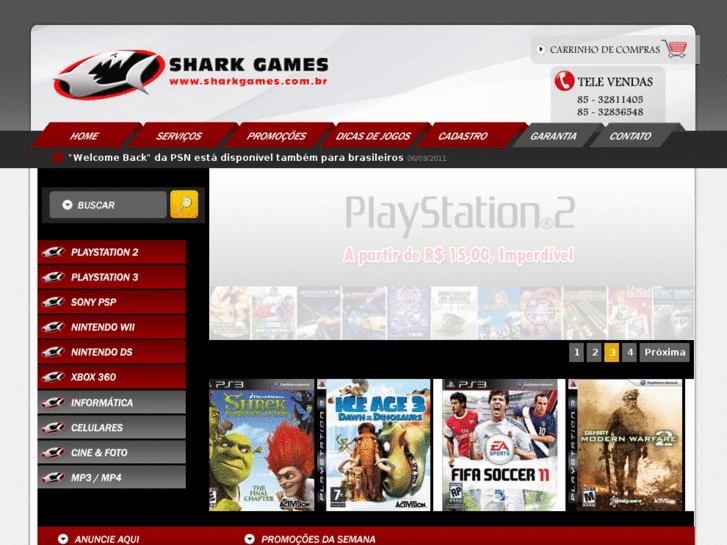Click the arrow icon beside Carrinho de Compras
The height and width of the screenshot is (545, 727).
(x=541, y=49)
